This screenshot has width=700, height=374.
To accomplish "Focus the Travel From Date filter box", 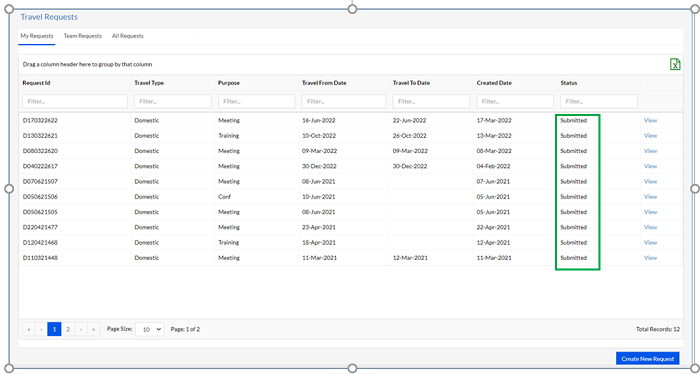I will coord(344,101).
